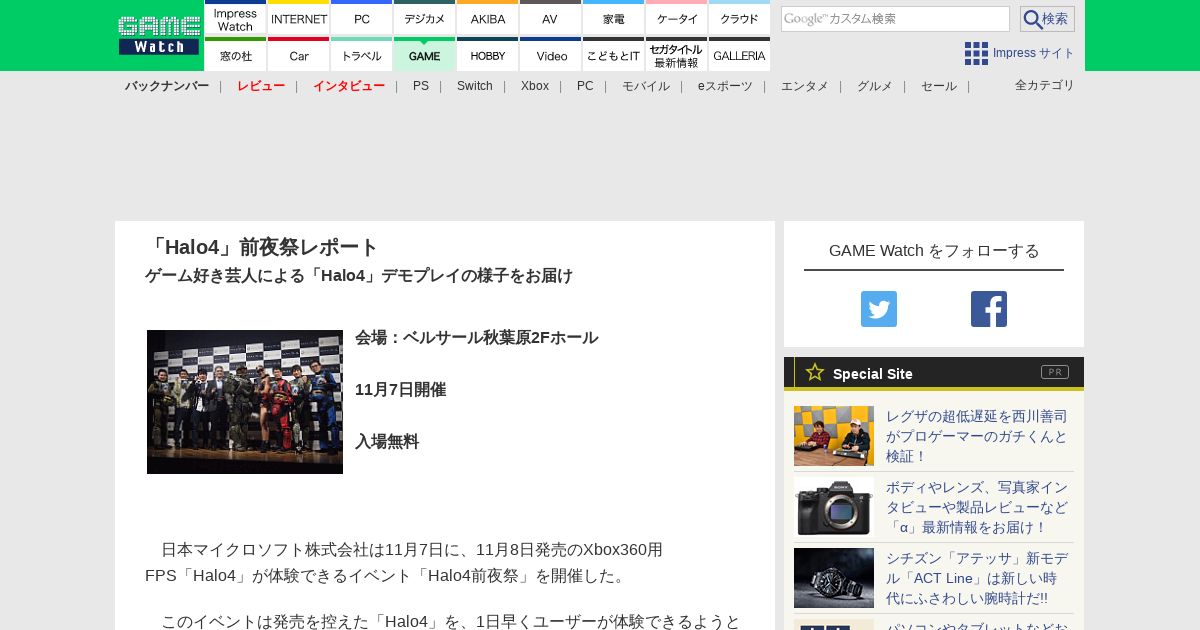The image size is (1200, 630).
Task: Open the Impress Watch network tab
Action: (235, 18)
